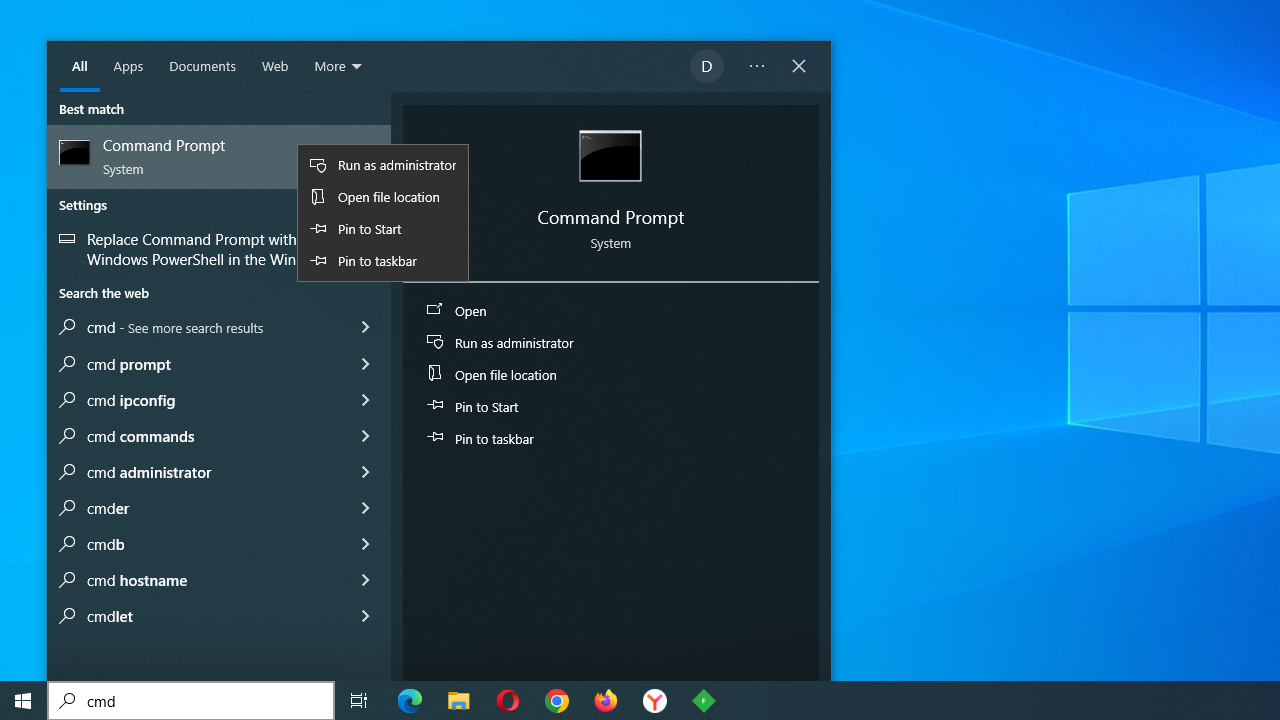Open Microsoft Edge from the taskbar
Viewport: 1280px width, 720px height.
click(x=410, y=701)
